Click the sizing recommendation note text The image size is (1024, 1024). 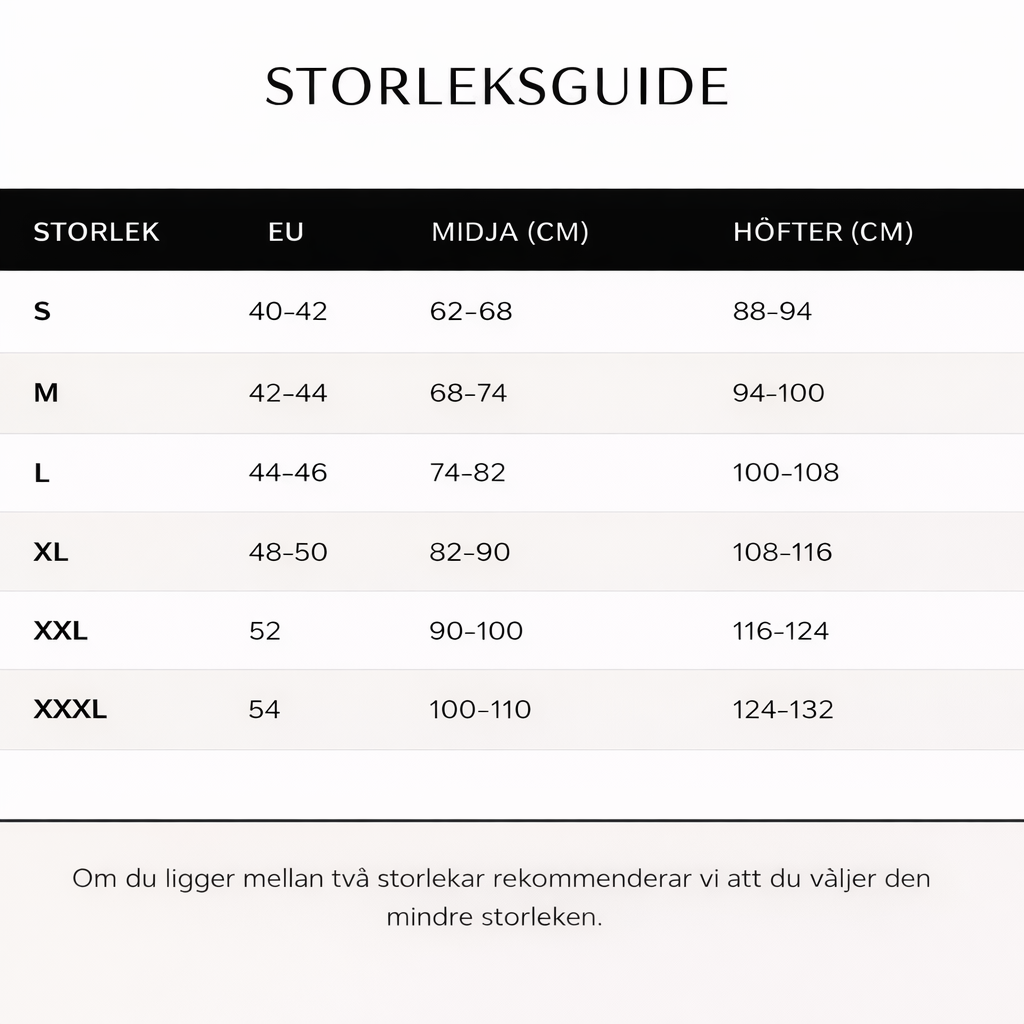[x=501, y=897]
